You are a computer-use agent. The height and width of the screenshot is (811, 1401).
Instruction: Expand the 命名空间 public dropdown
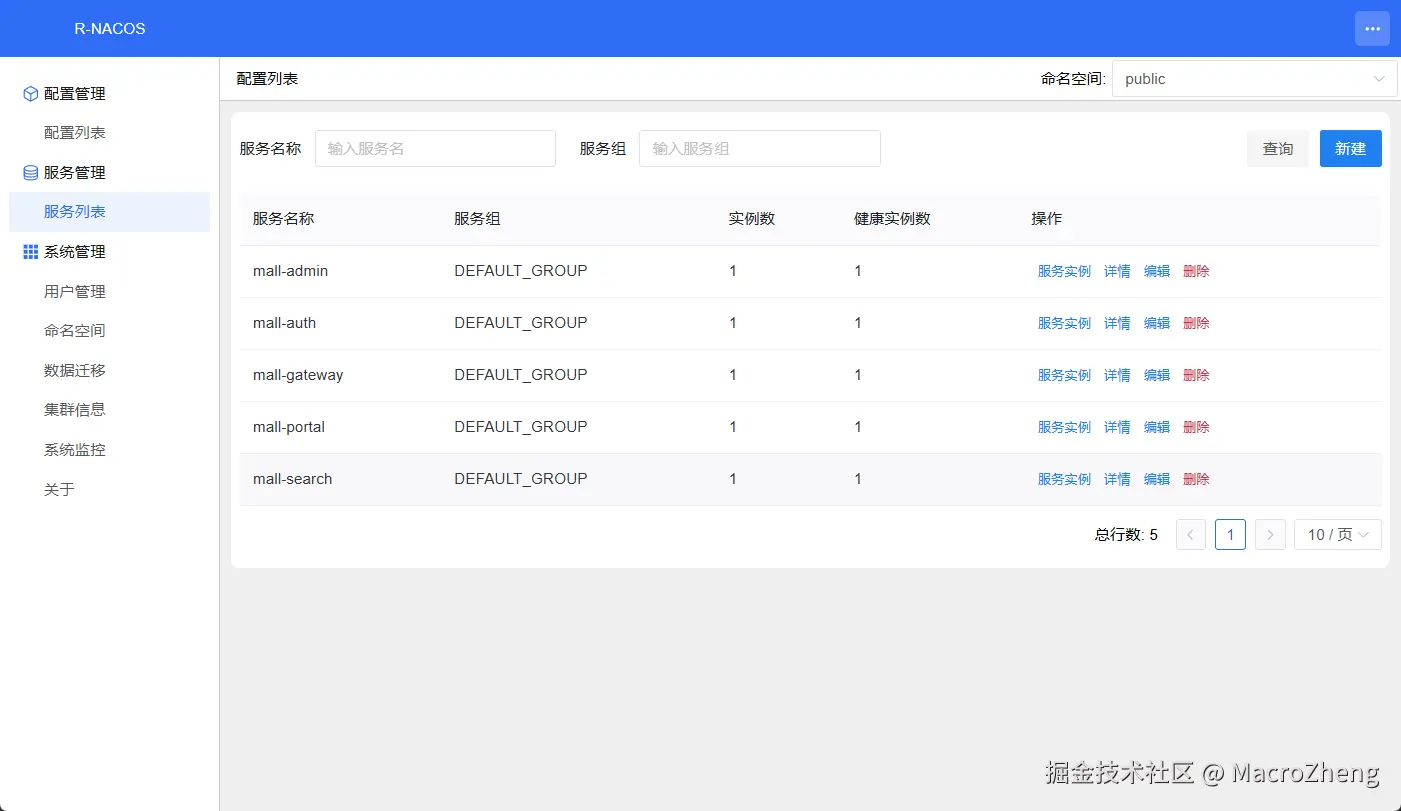[x=1255, y=79]
